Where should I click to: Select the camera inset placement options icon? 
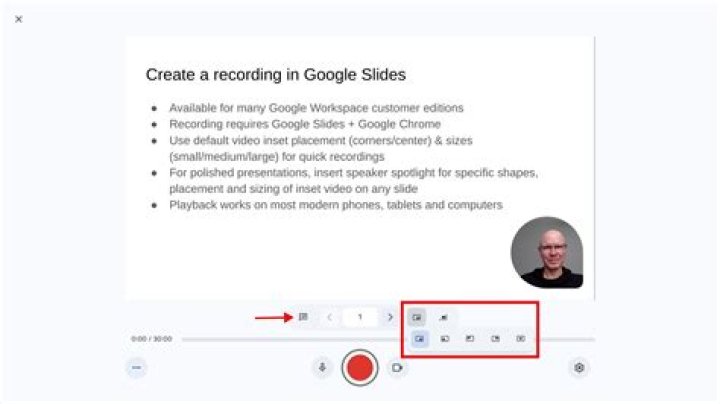(x=417, y=317)
